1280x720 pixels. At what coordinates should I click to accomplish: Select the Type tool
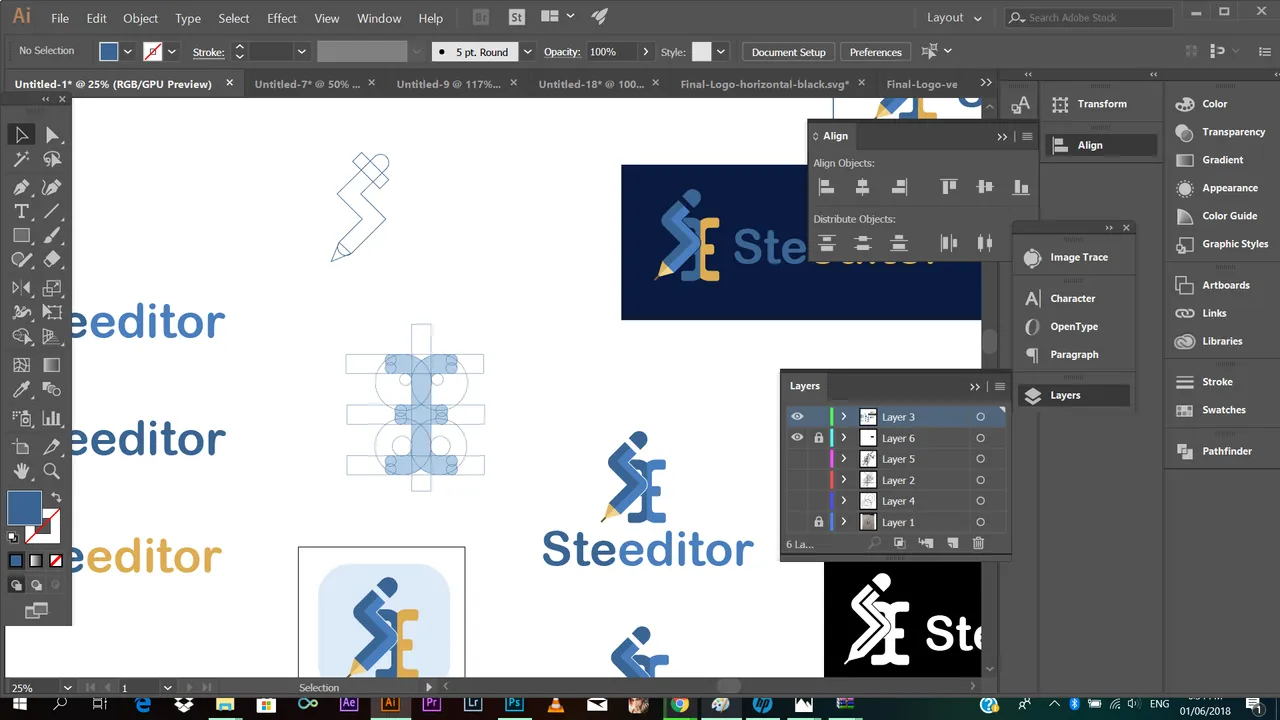point(21,211)
